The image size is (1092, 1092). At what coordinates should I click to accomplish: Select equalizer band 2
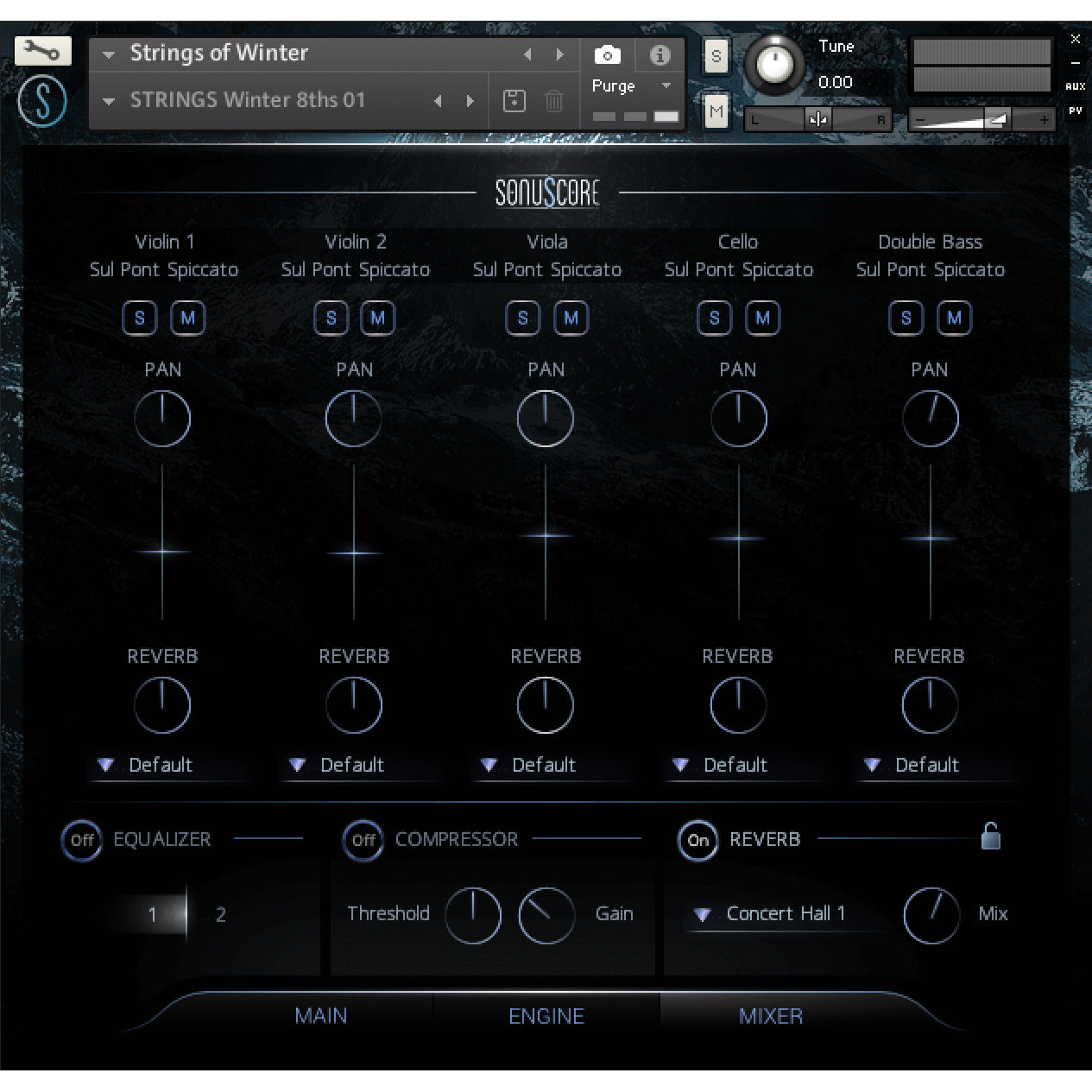point(221,915)
